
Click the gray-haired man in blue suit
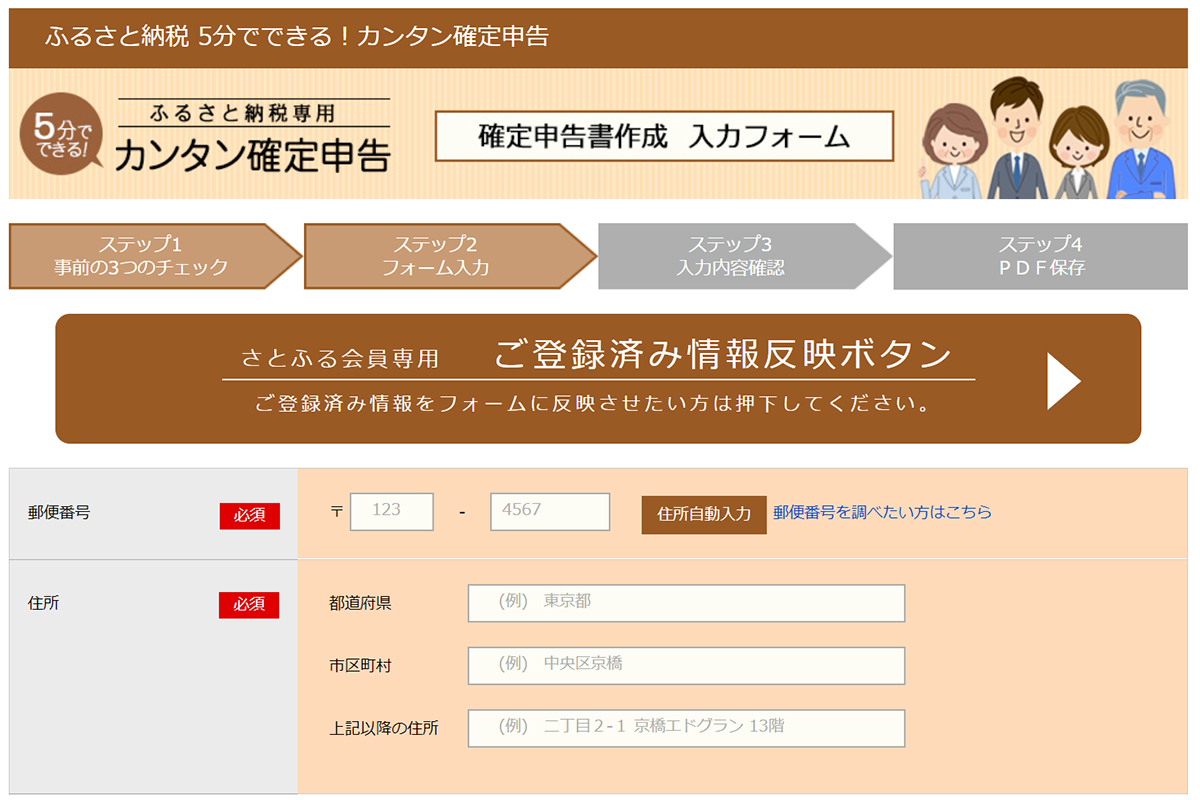[1139, 140]
